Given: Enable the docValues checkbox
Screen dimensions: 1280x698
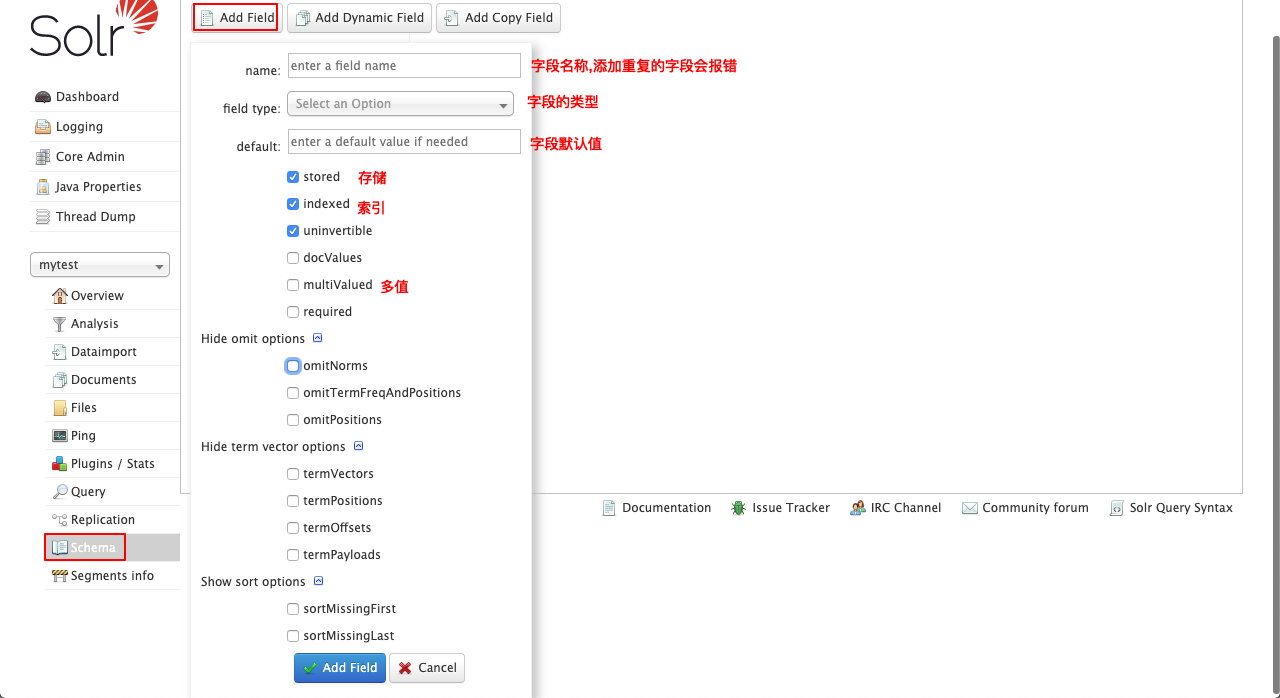Looking at the screenshot, I should [292, 258].
